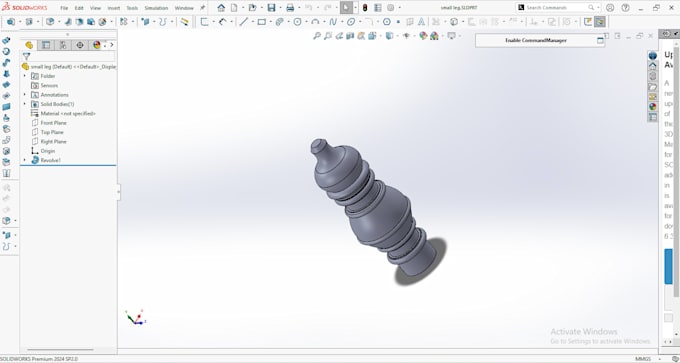Viewport: 680px width, 363px height.
Task: Open the New document dropdown arrow
Action: [242, 8]
